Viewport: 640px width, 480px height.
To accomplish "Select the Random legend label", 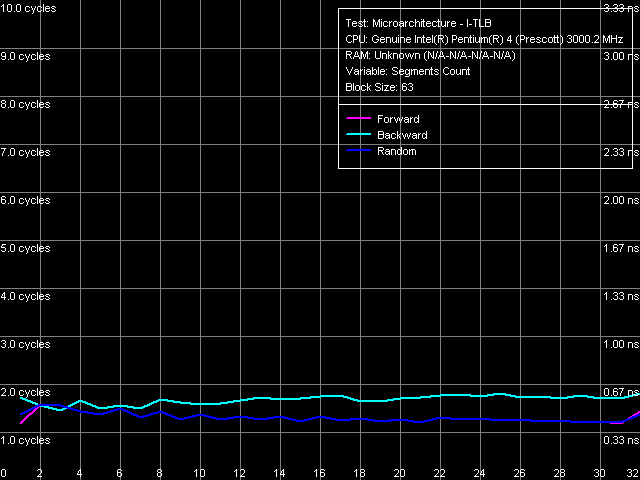I will (x=396, y=152).
